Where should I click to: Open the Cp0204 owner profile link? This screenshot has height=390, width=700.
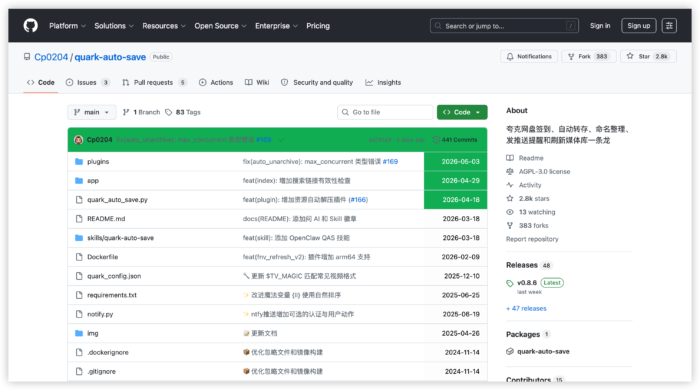pyautogui.click(x=51, y=57)
